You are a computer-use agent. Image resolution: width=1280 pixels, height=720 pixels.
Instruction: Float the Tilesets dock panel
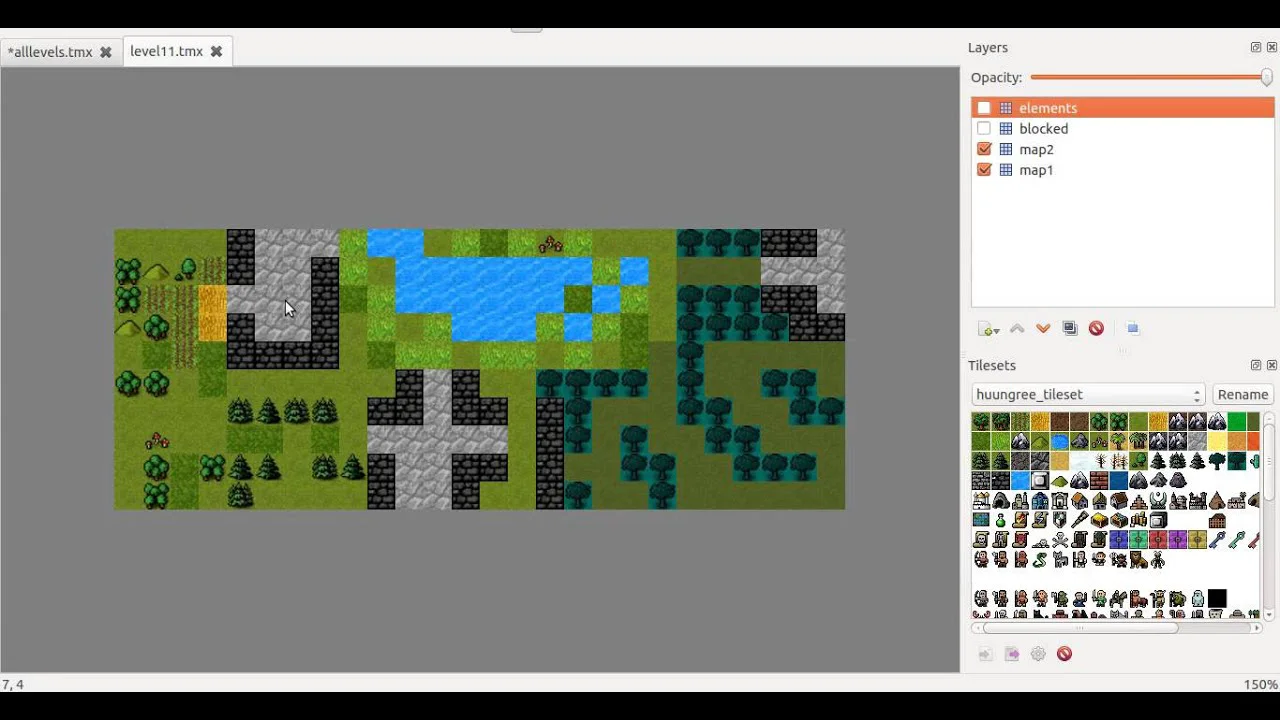[x=1256, y=365]
